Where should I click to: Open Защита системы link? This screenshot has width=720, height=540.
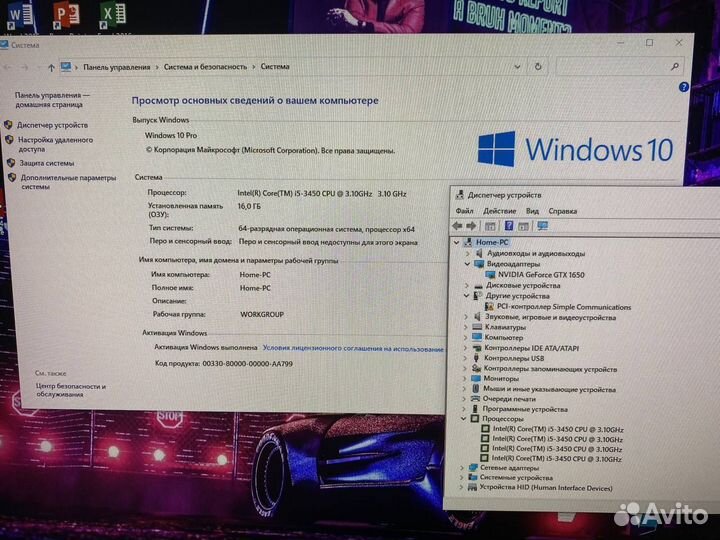(46, 163)
